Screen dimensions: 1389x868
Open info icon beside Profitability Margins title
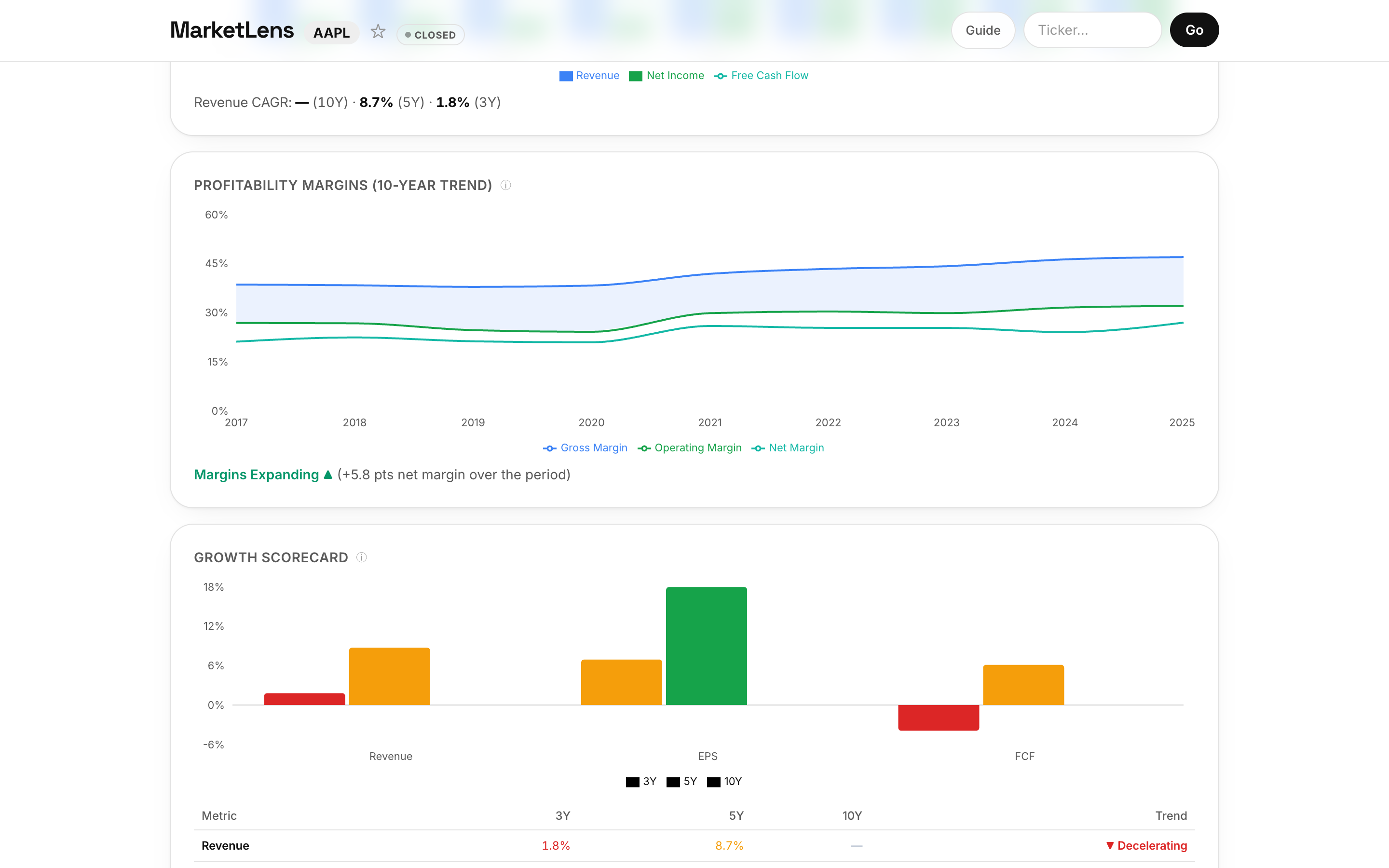coord(505,185)
